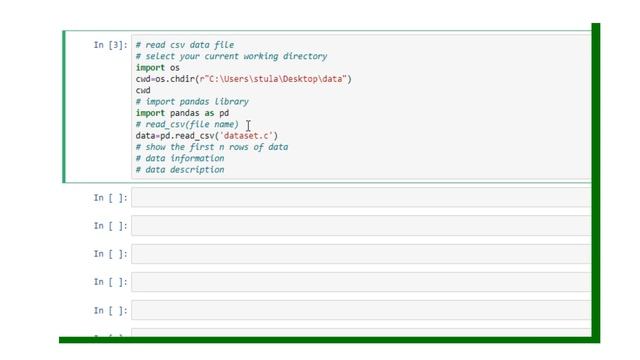Image resolution: width=640 pixels, height=360 pixels.
Task: Select the third empty code cell
Action: tap(361, 254)
